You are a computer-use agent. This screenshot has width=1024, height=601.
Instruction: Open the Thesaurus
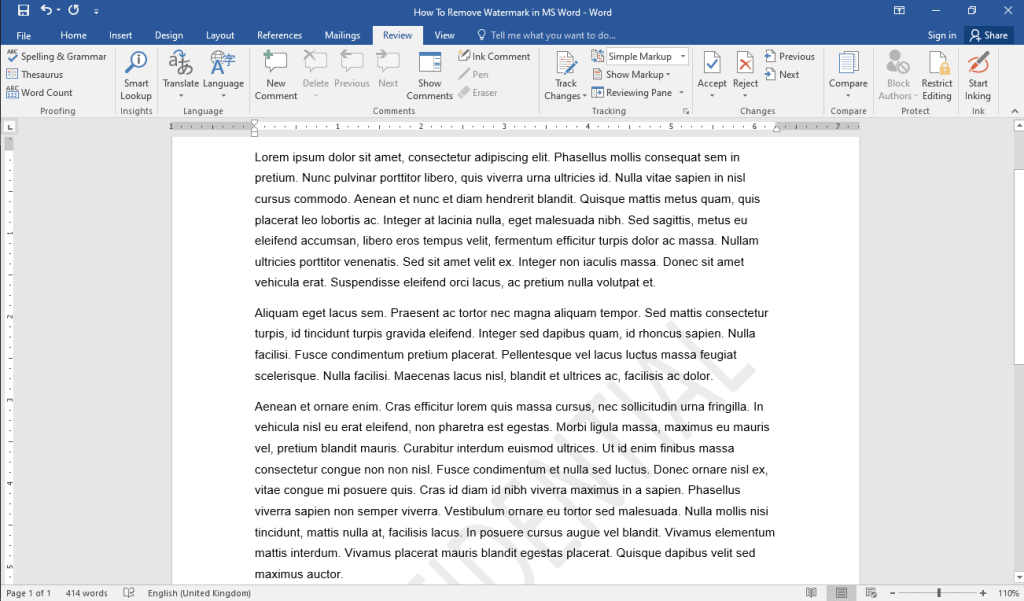pos(35,74)
